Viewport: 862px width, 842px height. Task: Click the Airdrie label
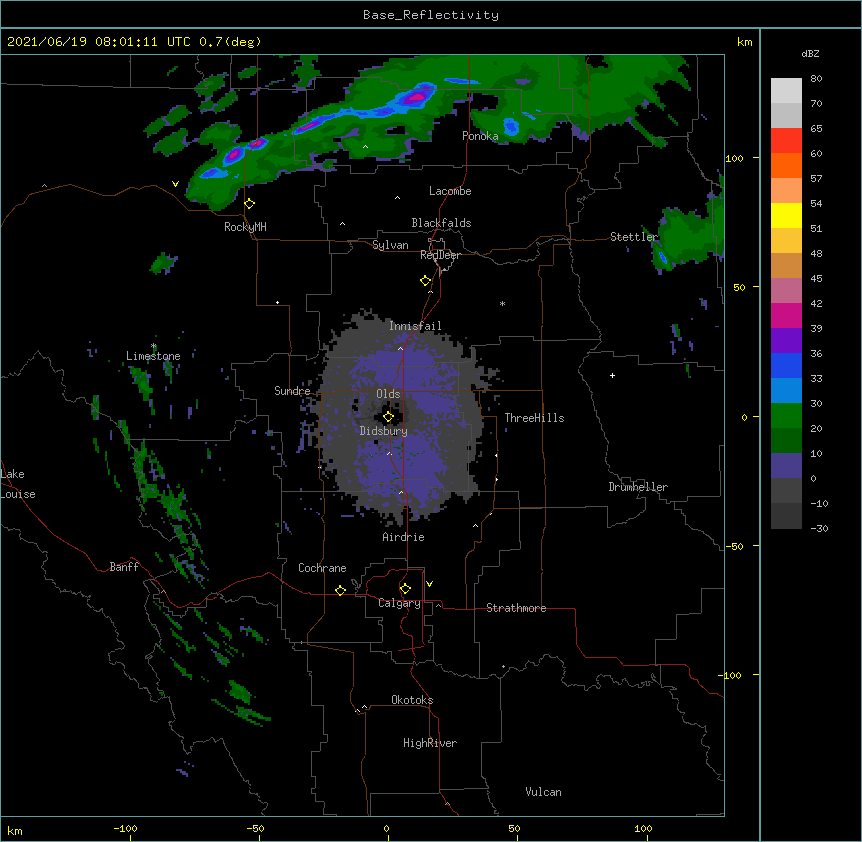point(403,537)
